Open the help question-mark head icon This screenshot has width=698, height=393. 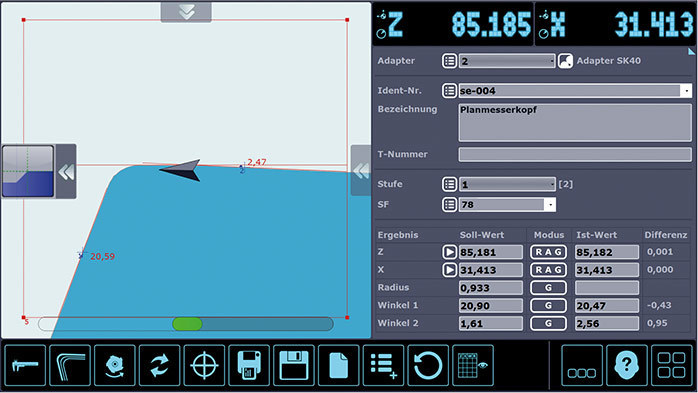click(x=627, y=365)
